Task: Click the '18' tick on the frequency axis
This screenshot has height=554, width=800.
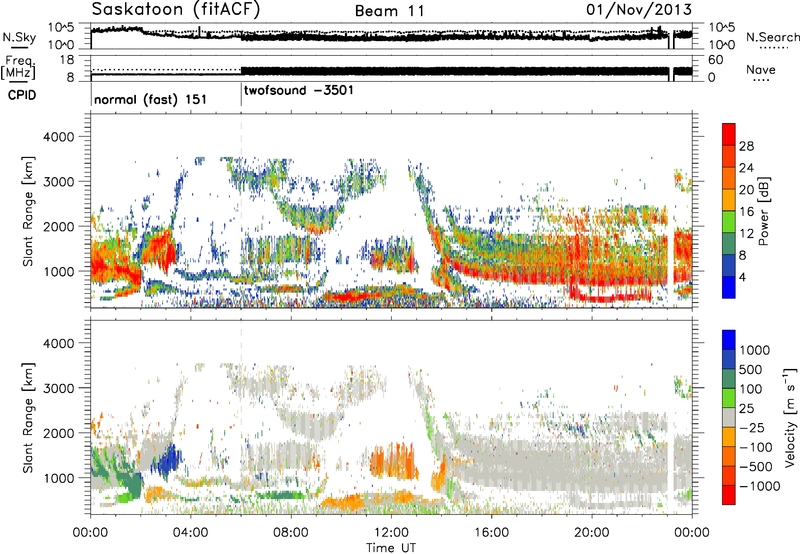Action: 67,60
